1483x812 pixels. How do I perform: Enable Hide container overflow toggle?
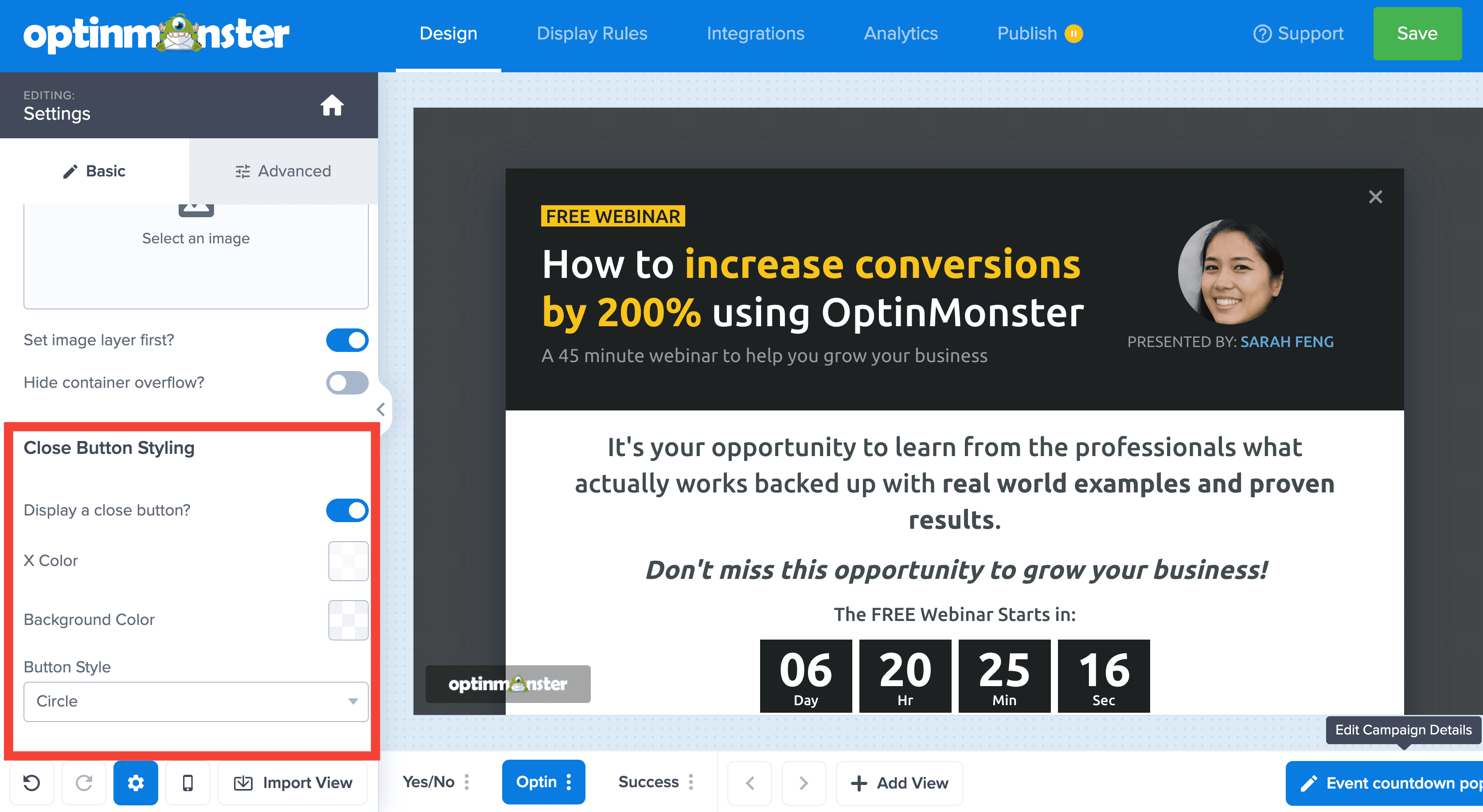347,383
